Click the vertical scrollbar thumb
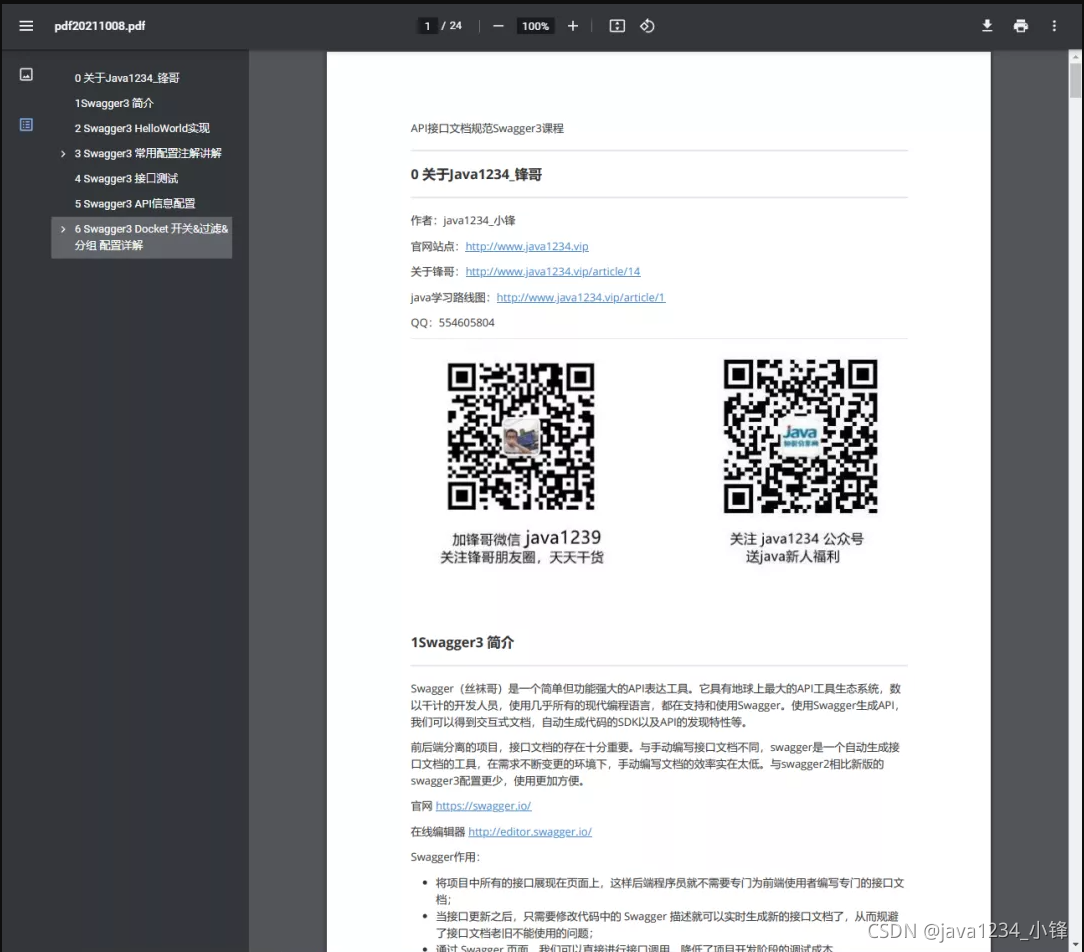 coord(1075,80)
